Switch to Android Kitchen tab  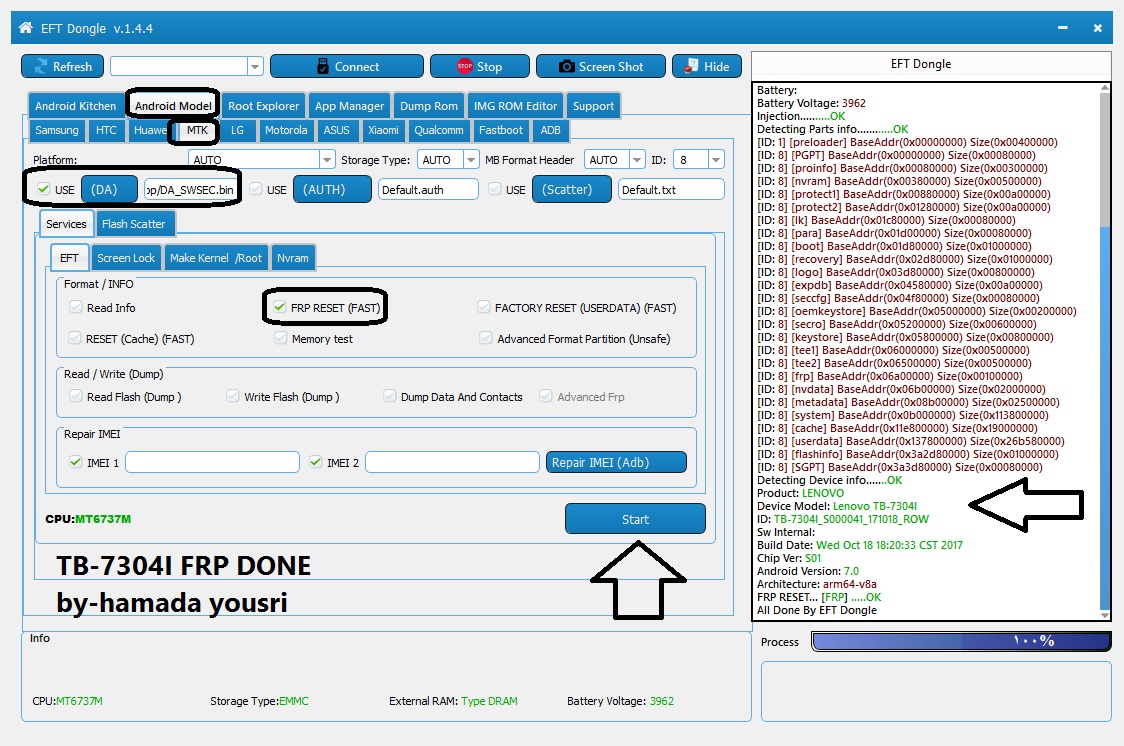pyautogui.click(x=75, y=106)
